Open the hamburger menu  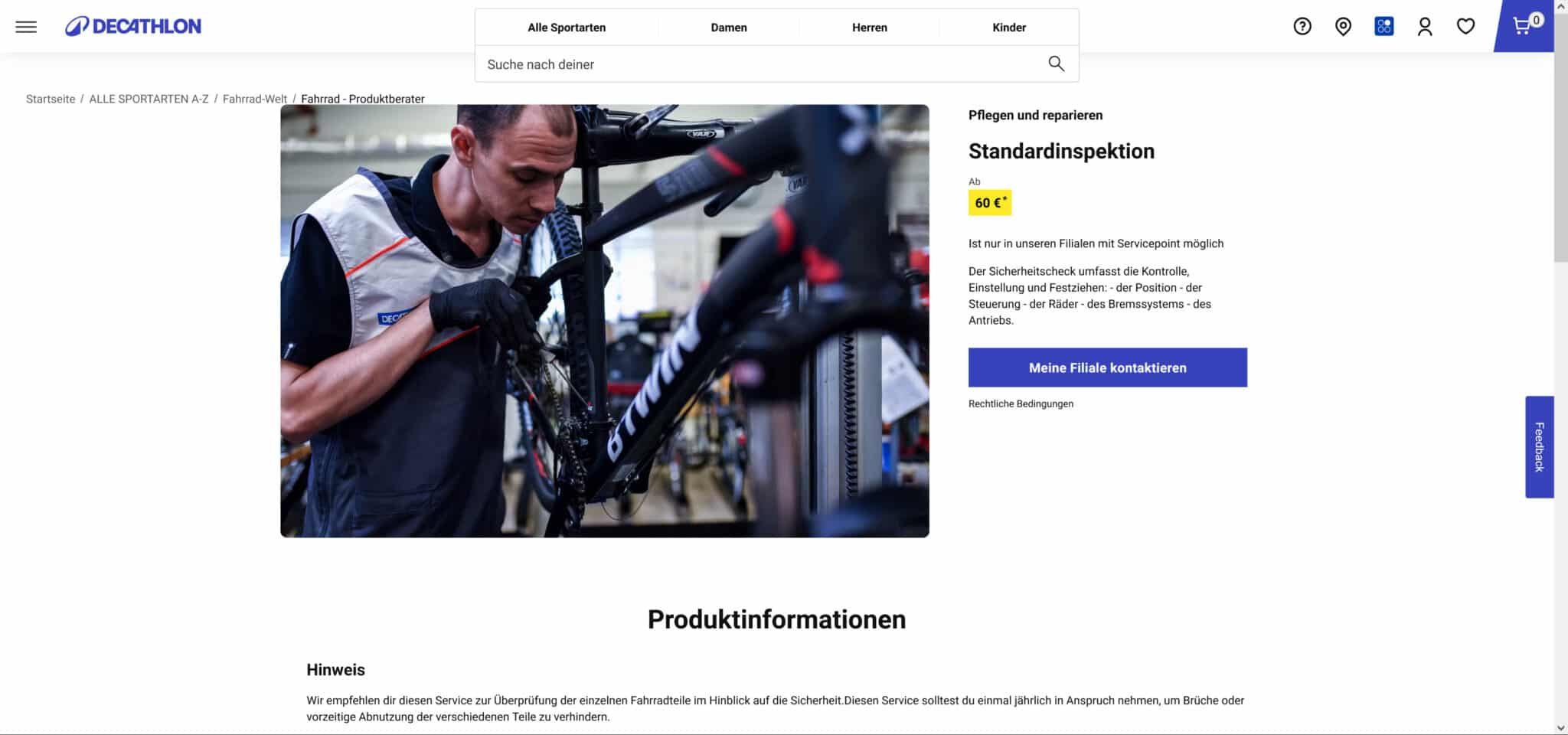[x=26, y=27]
